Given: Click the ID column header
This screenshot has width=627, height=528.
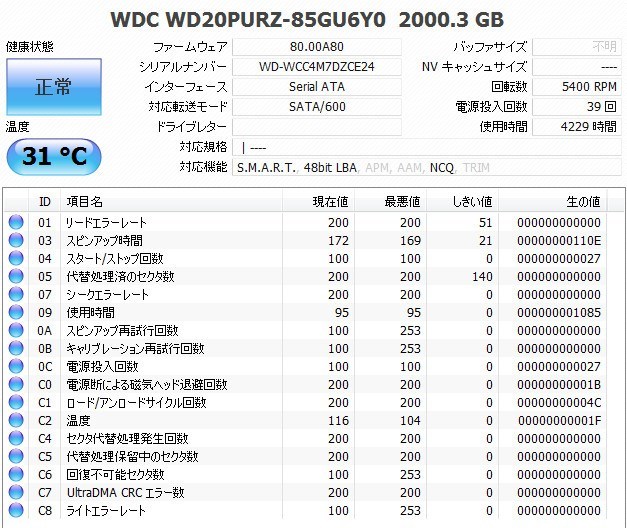Looking at the screenshot, I should [x=44, y=201].
